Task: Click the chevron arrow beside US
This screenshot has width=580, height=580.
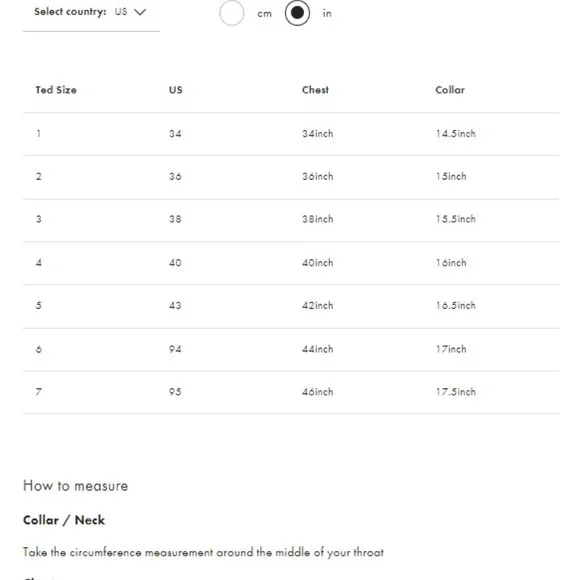Action: (140, 12)
